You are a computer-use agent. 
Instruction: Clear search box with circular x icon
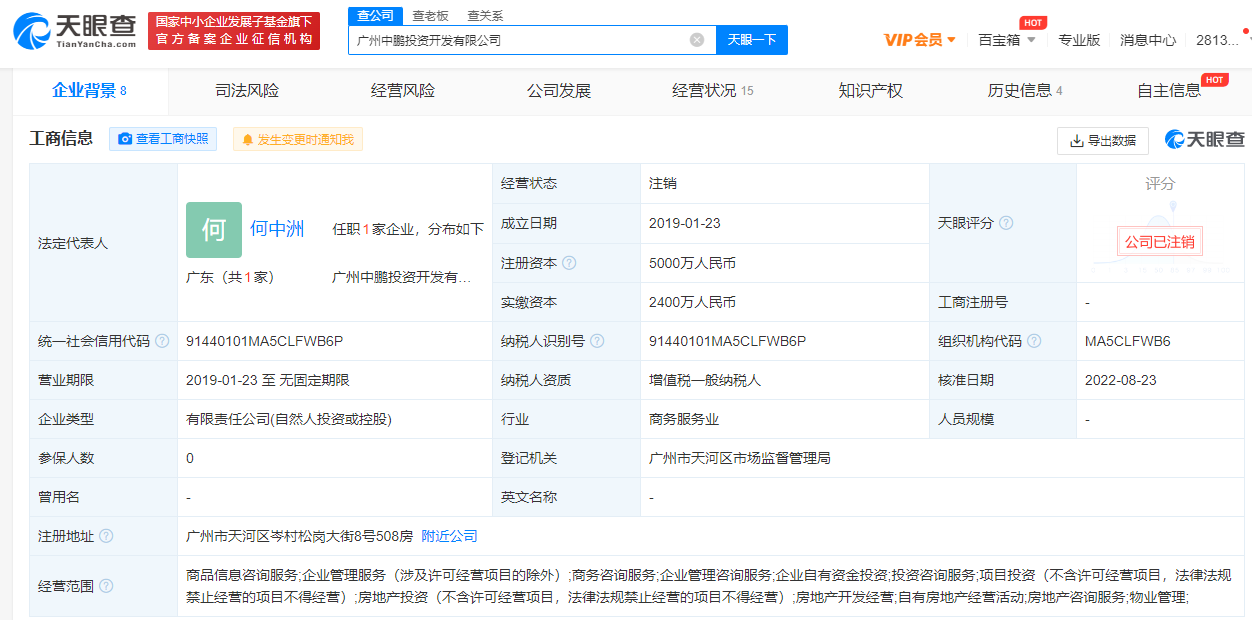696,38
